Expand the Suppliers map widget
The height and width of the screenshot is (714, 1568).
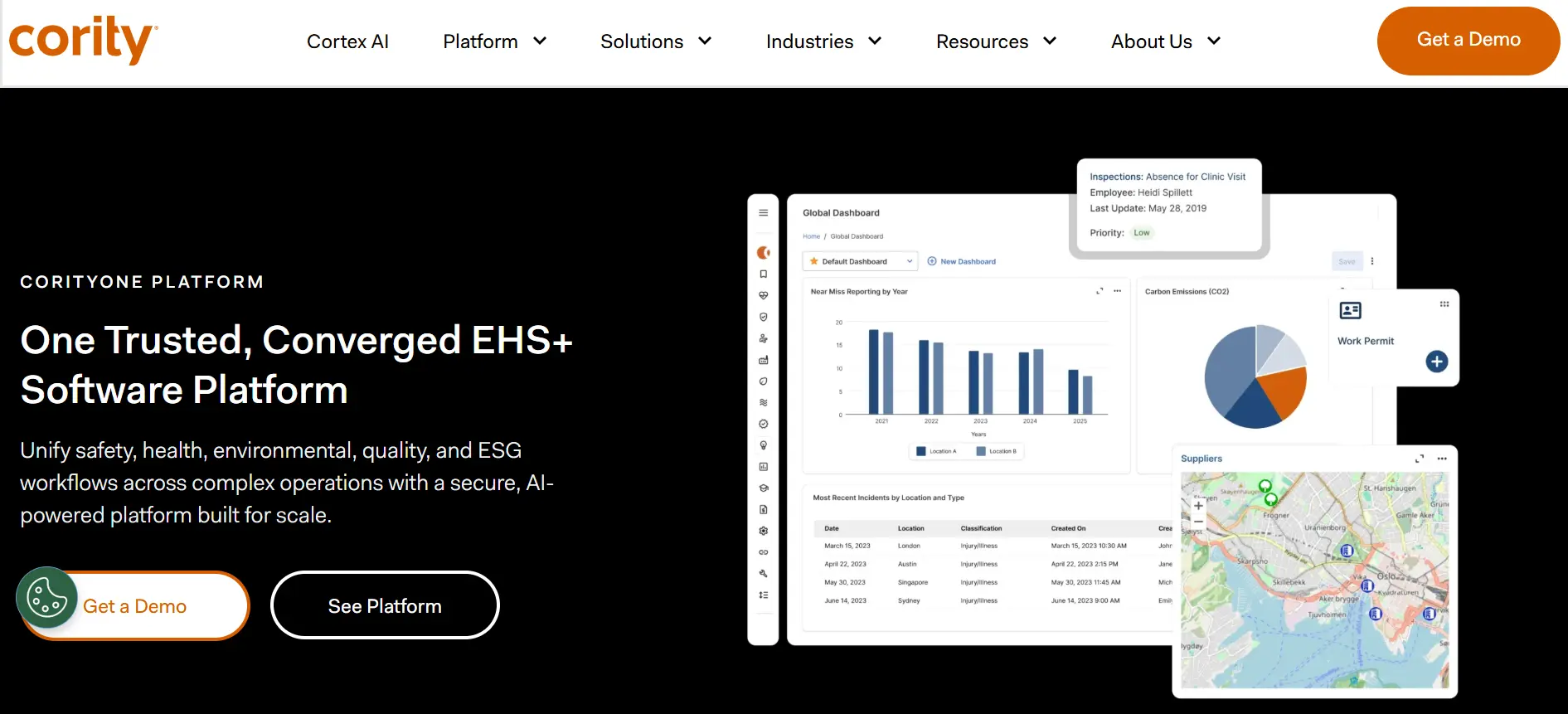tap(1420, 459)
